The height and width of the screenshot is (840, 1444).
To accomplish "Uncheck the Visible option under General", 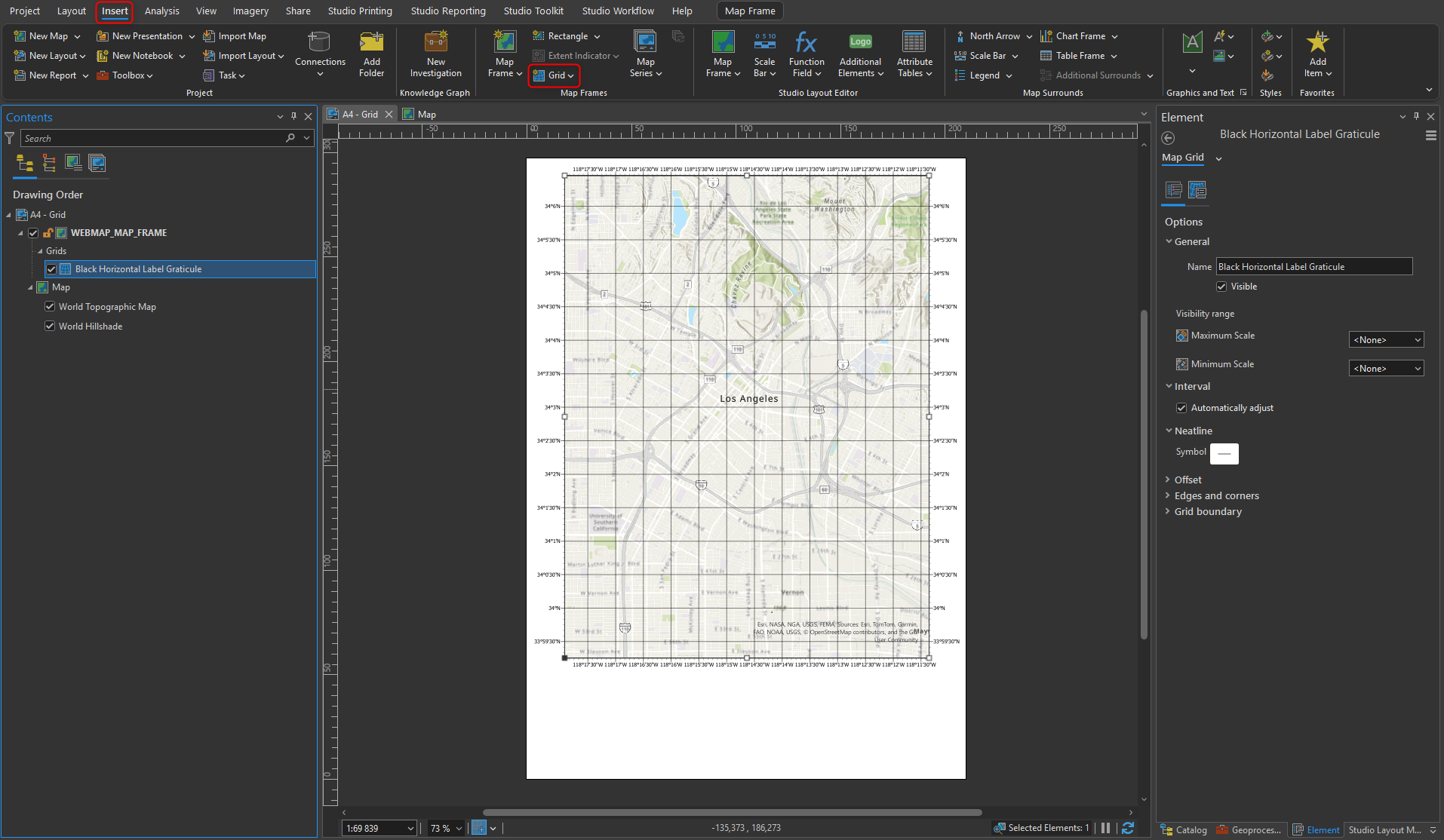I will [x=1222, y=286].
